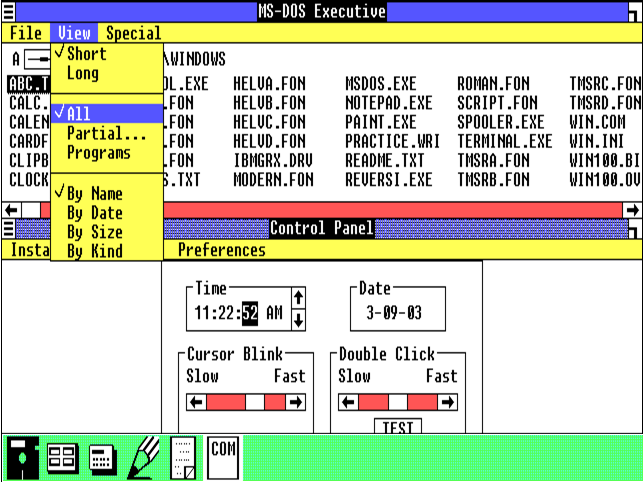The width and height of the screenshot is (644, 483).
Task: Open Control Panel Preferences menu
Action: 222,250
